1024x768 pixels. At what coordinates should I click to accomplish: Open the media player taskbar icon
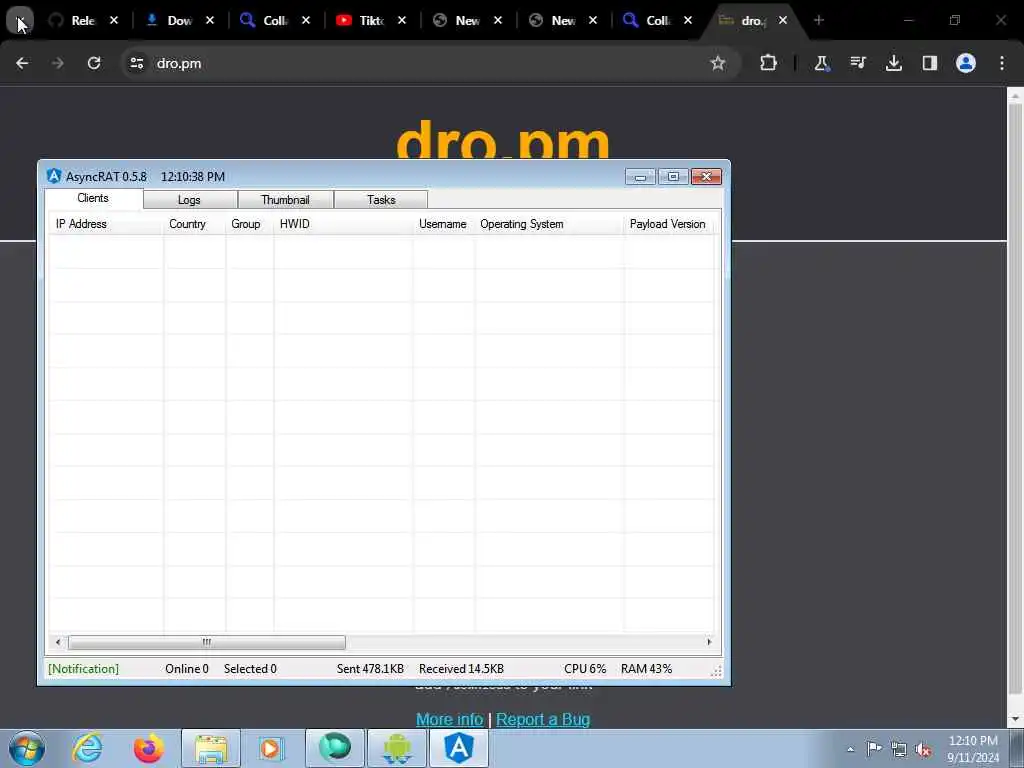(271, 748)
